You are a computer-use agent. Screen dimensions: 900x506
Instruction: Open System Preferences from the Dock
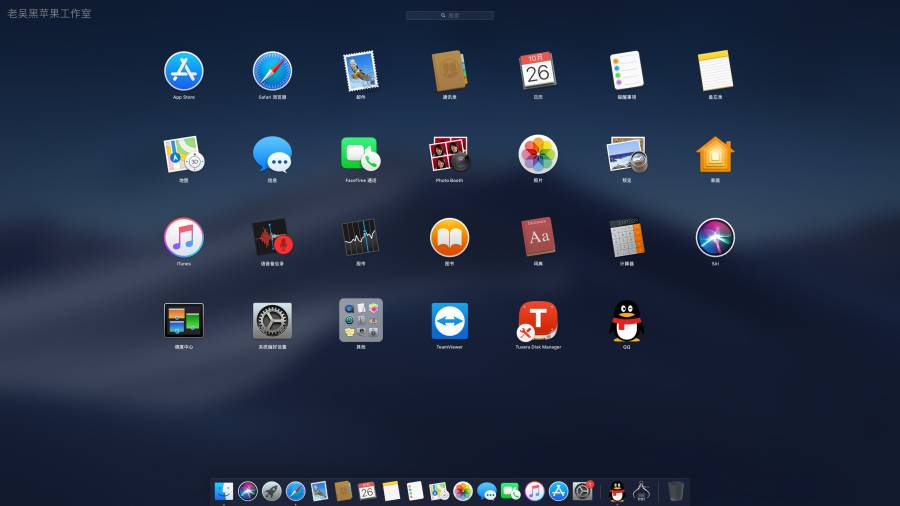pyautogui.click(x=583, y=491)
